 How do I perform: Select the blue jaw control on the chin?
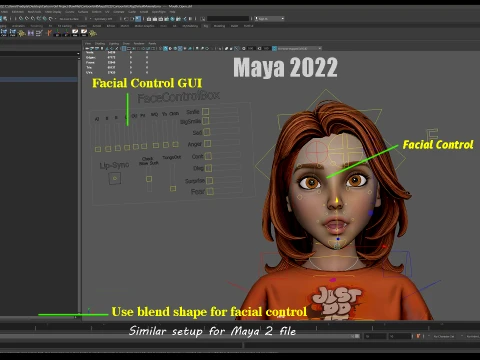click(338, 239)
